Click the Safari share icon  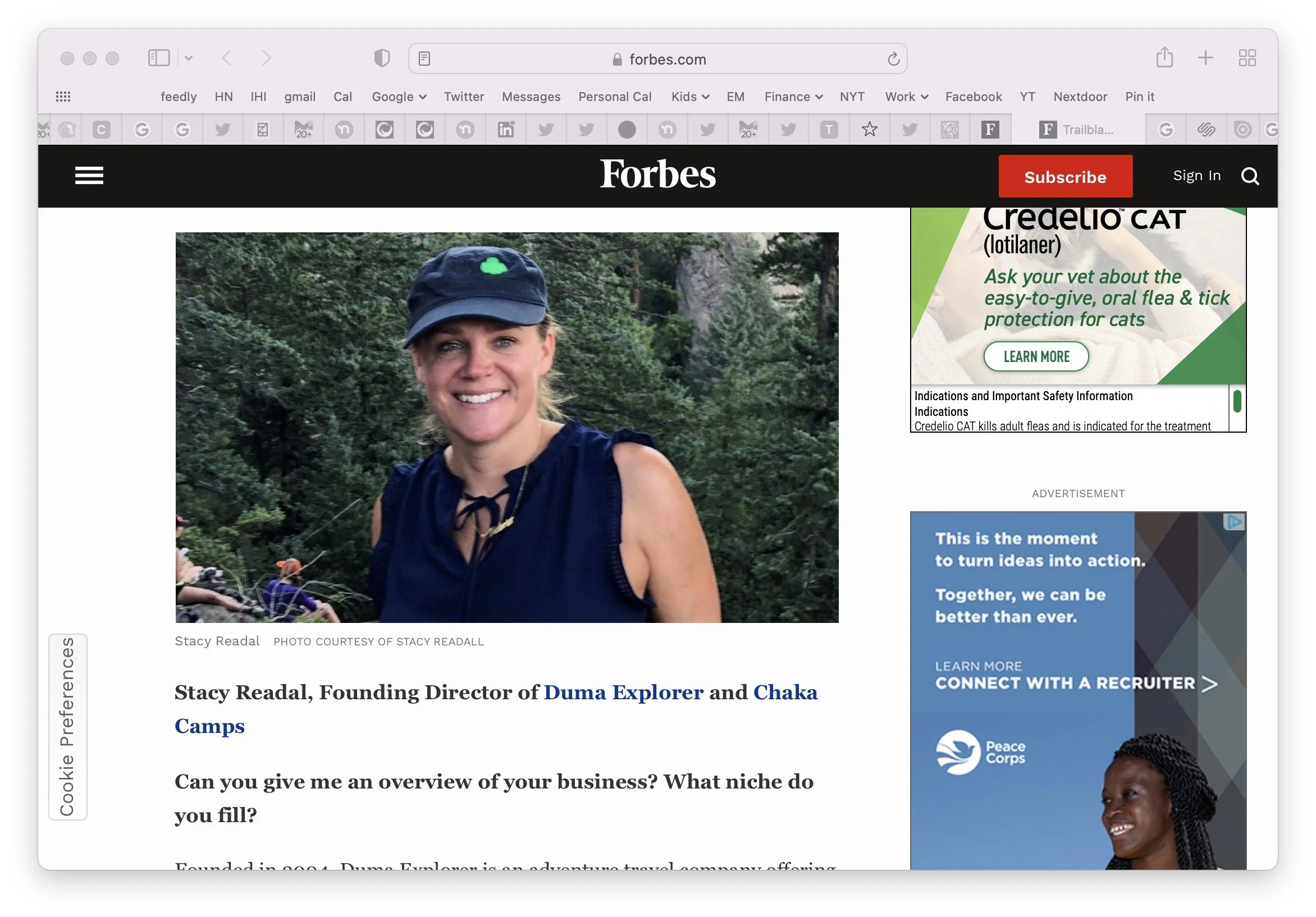1164,58
